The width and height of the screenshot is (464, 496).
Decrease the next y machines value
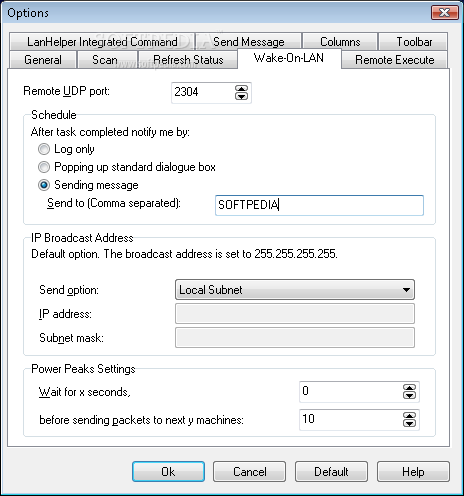(409, 424)
